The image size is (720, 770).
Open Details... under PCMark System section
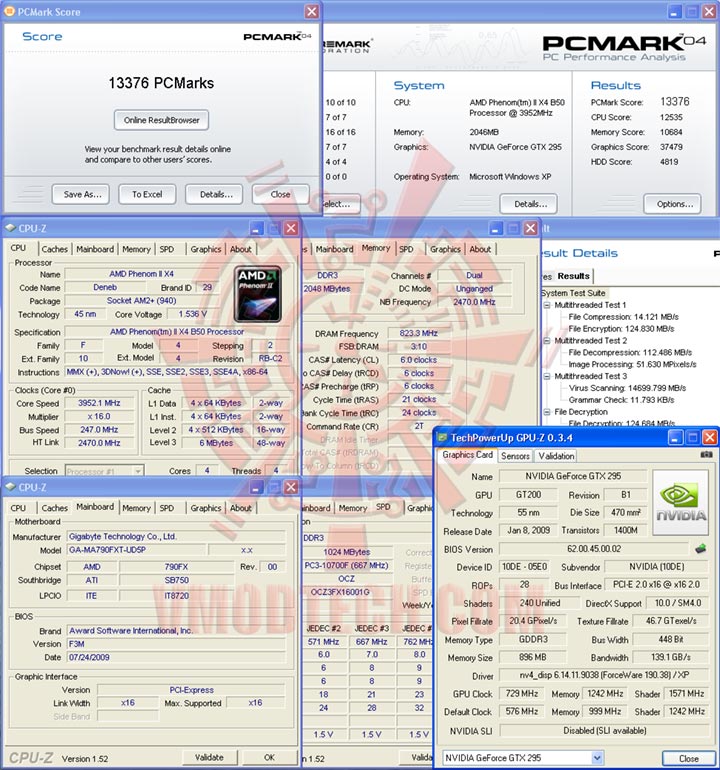[x=528, y=204]
